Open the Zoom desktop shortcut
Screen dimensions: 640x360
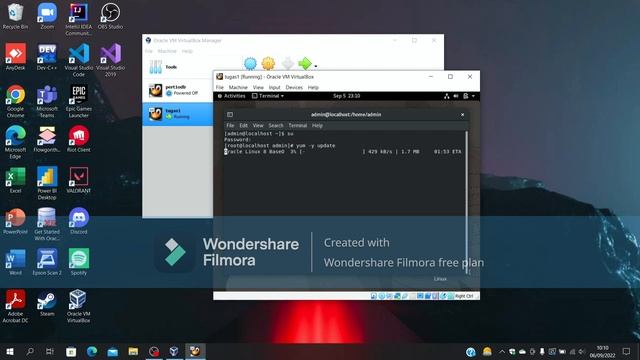(x=47, y=16)
